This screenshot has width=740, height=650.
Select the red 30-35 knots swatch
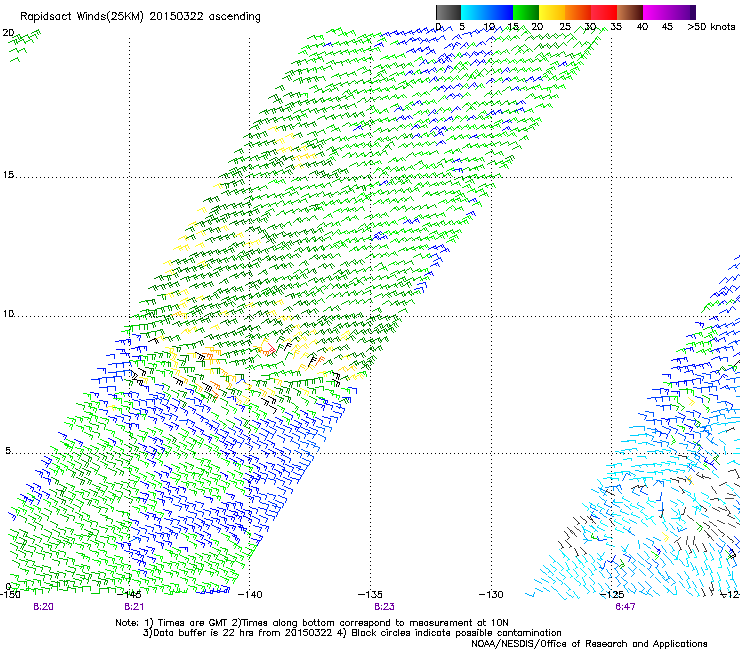click(604, 12)
